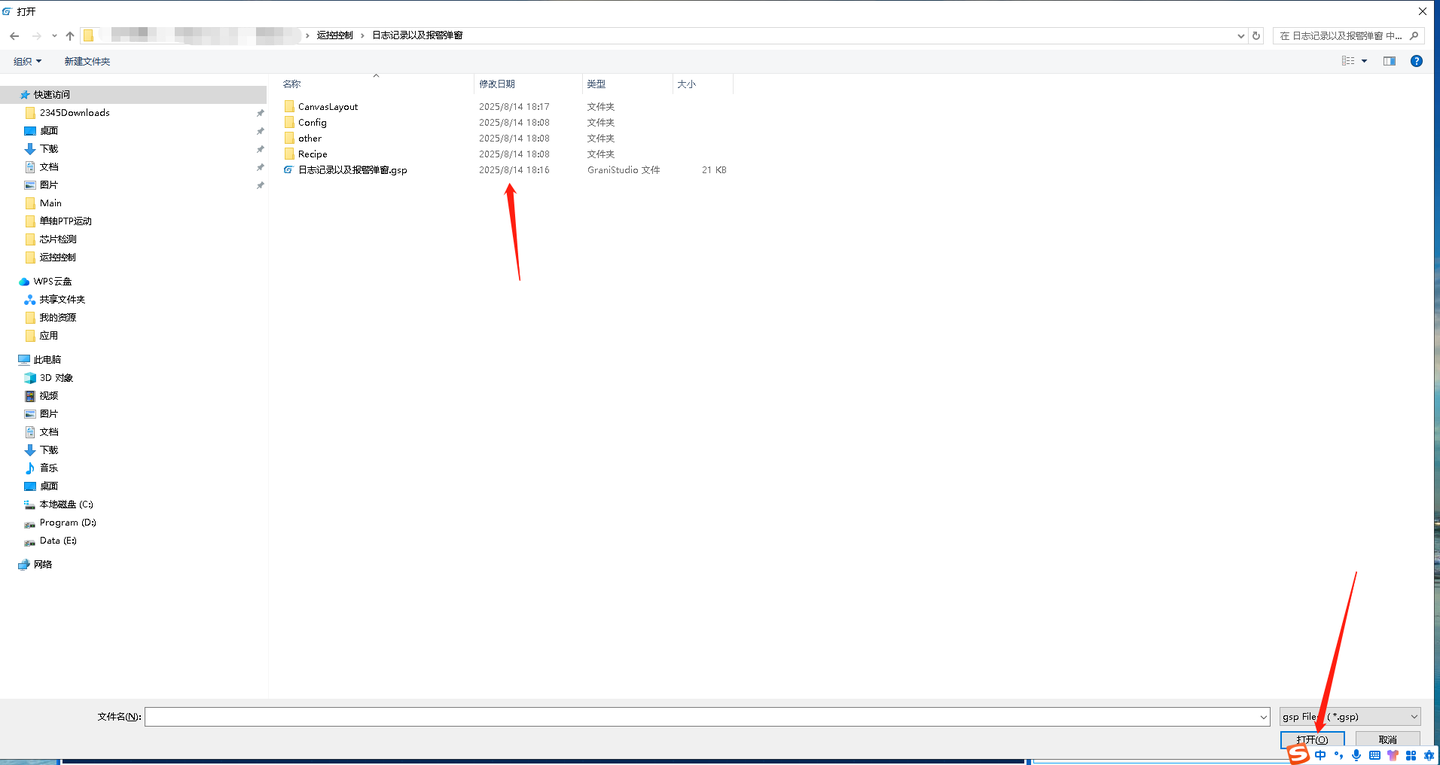Click 新建文件夹 button

tap(87, 61)
